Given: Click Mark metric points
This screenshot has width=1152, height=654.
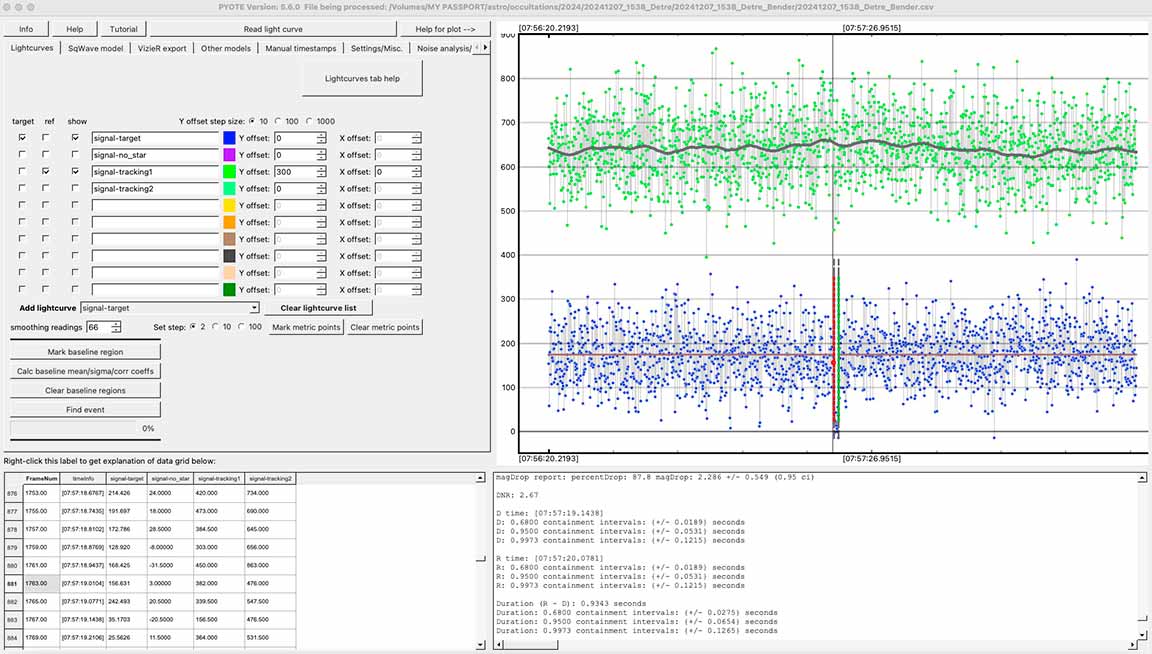Looking at the screenshot, I should click(x=306, y=328).
